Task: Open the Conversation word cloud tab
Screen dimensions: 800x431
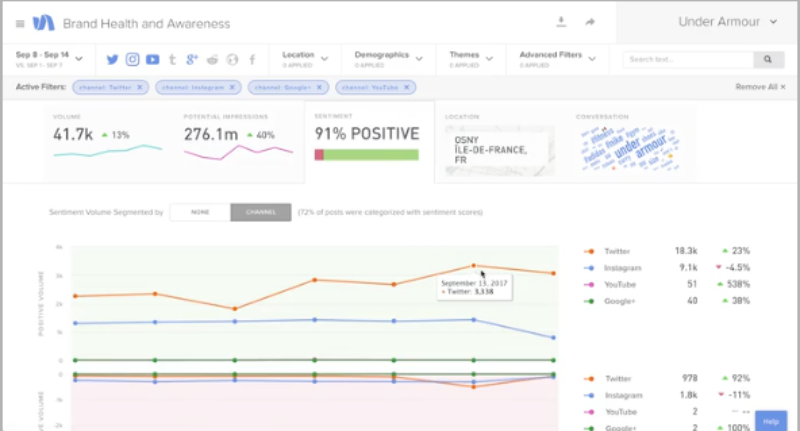Action: point(631,142)
